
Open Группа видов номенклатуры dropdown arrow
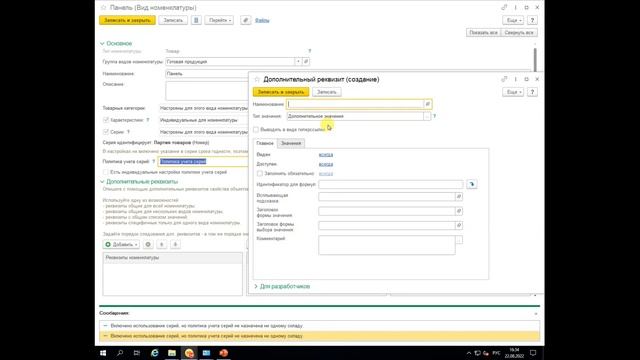click(298, 61)
